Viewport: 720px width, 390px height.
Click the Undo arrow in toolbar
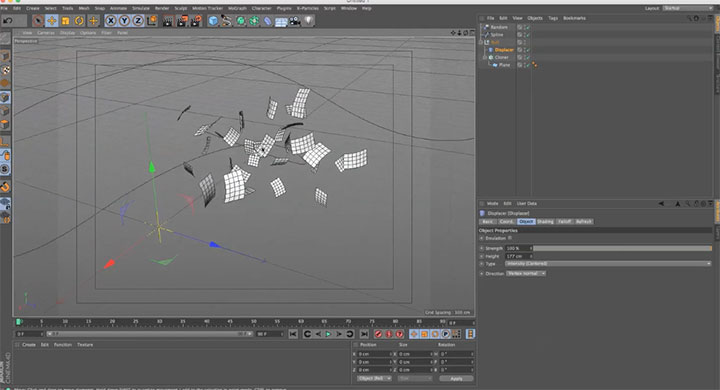click(x=7, y=21)
